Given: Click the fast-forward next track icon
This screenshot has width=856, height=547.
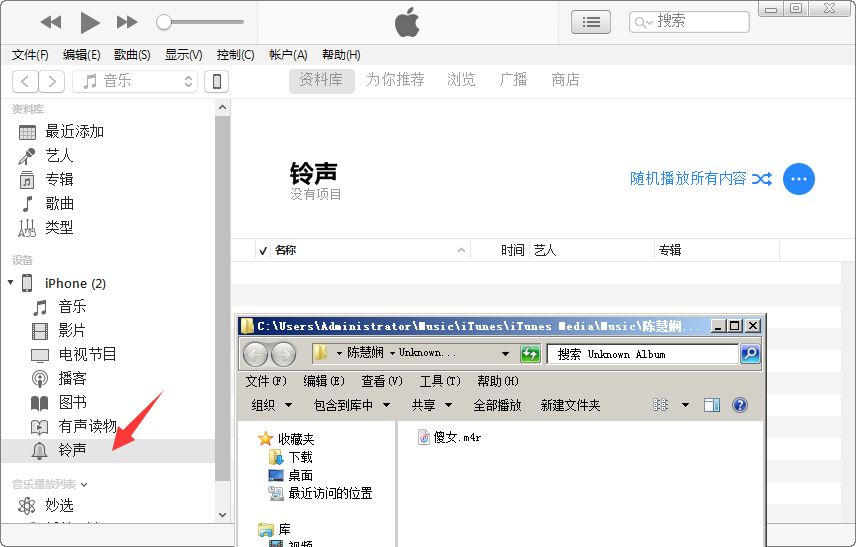Looking at the screenshot, I should 127,22.
